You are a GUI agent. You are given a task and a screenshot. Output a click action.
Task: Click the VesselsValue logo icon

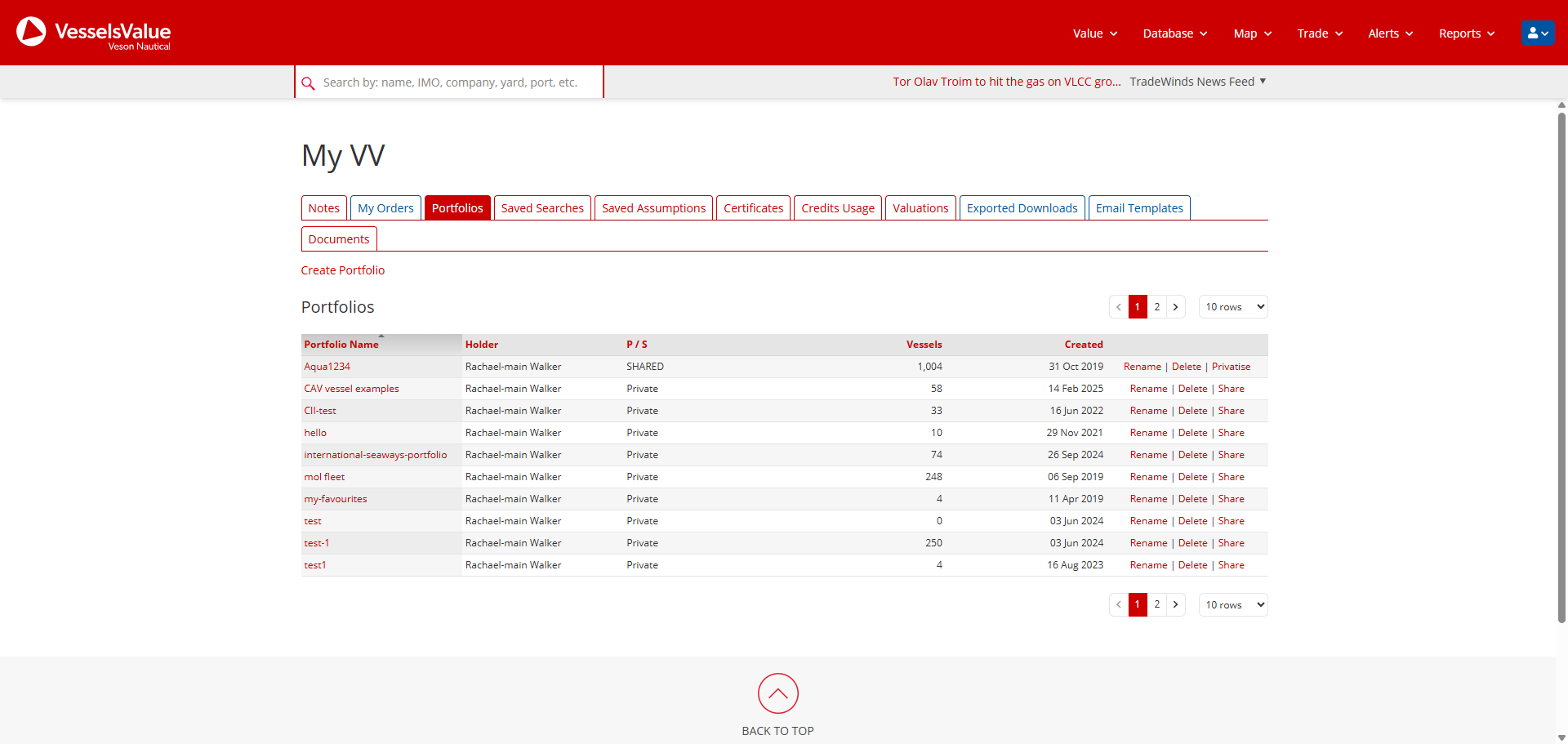(32, 32)
